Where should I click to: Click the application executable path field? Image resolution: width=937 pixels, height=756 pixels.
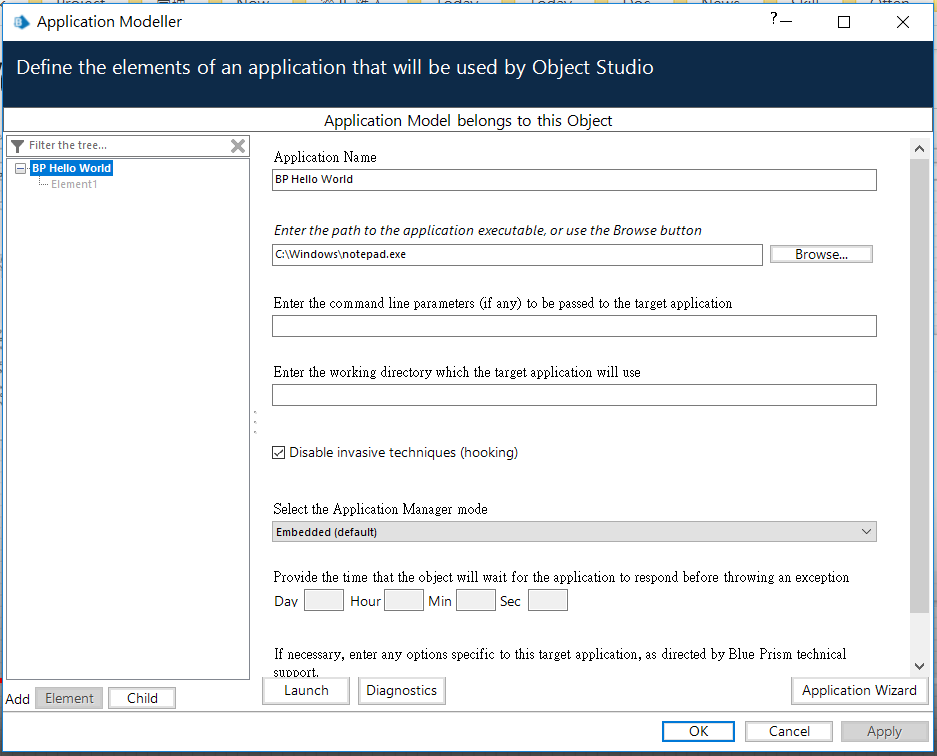coord(518,255)
